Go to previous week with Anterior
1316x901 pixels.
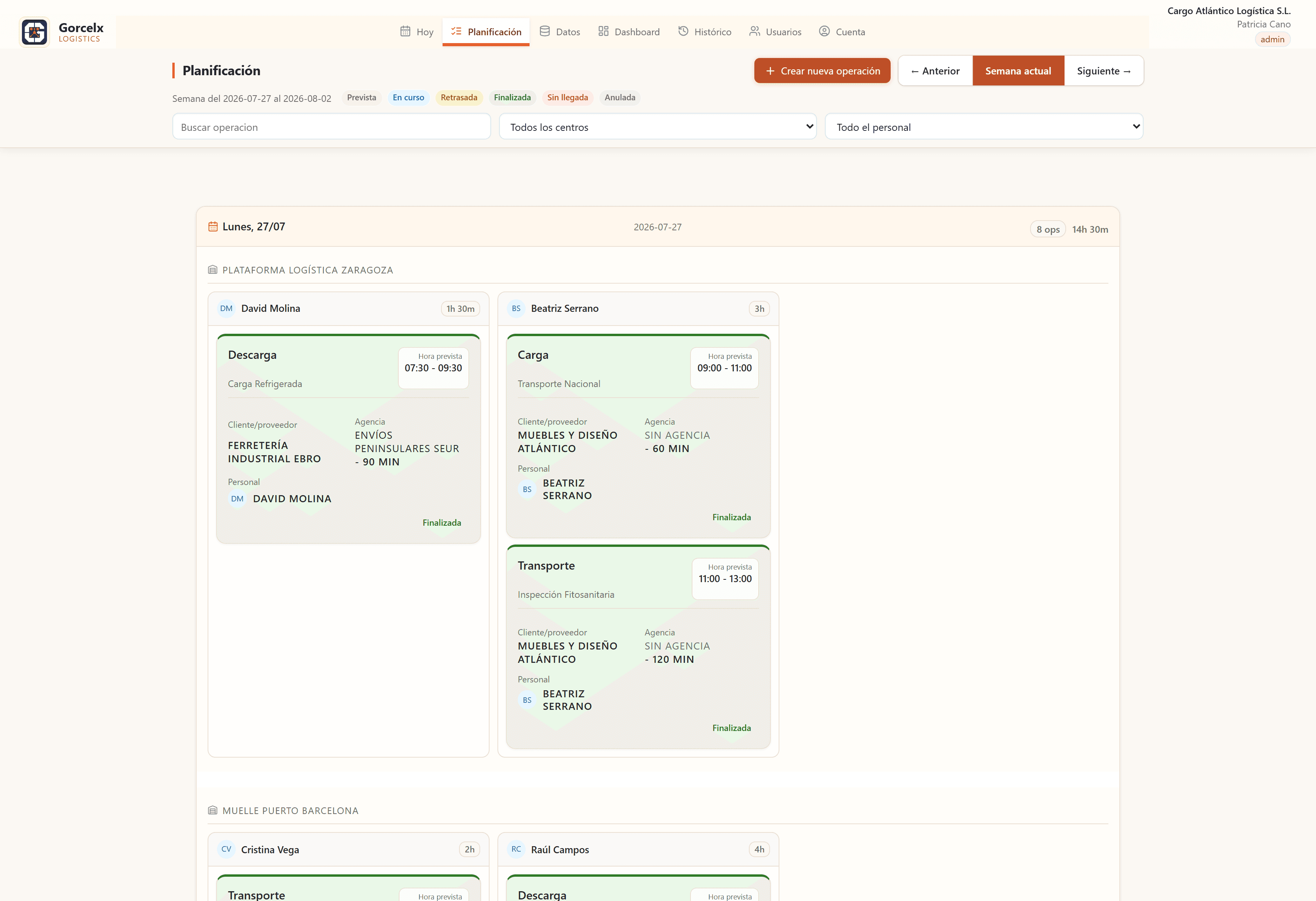(x=935, y=71)
